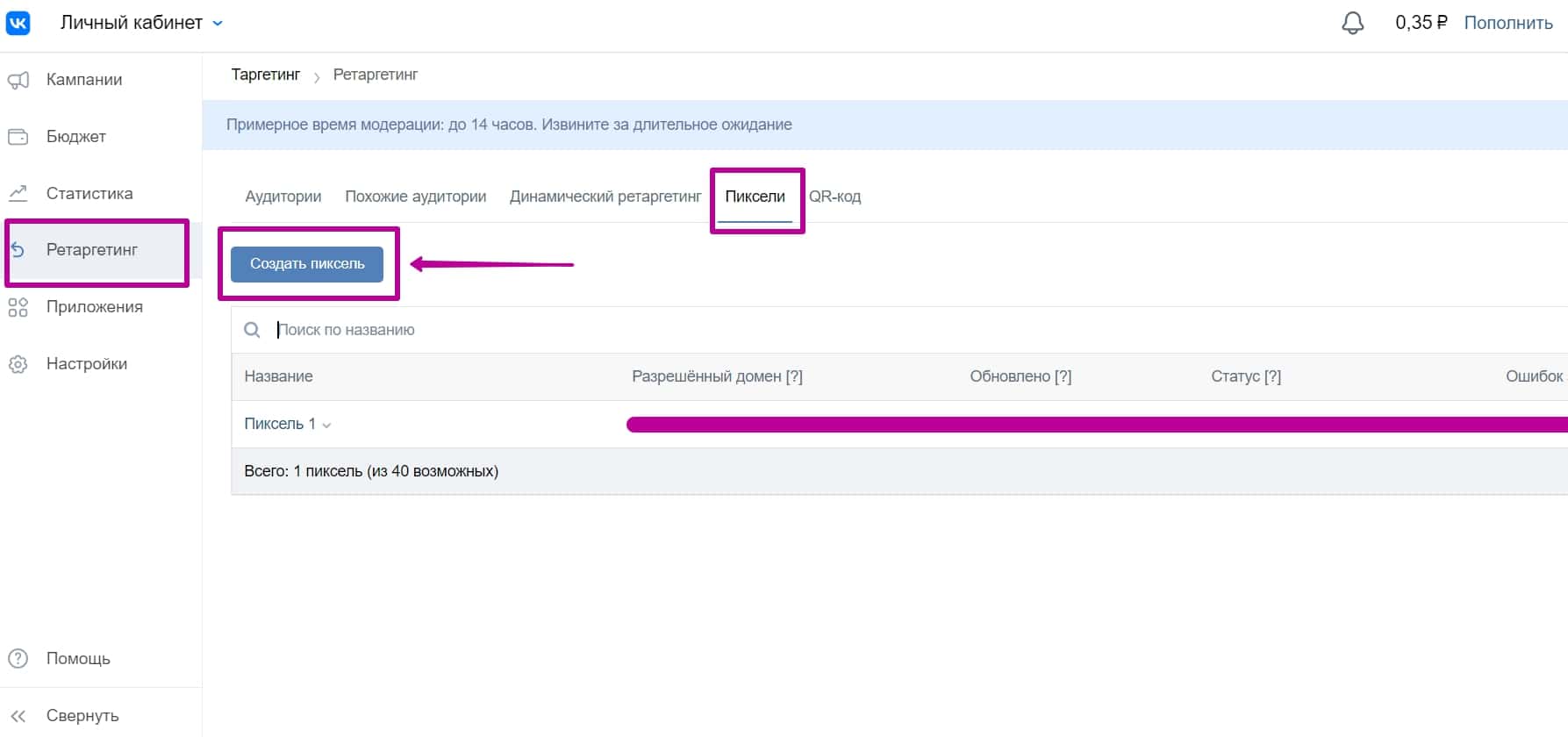Click the Приложения grid icon
The image size is (1568, 737).
pyautogui.click(x=18, y=307)
